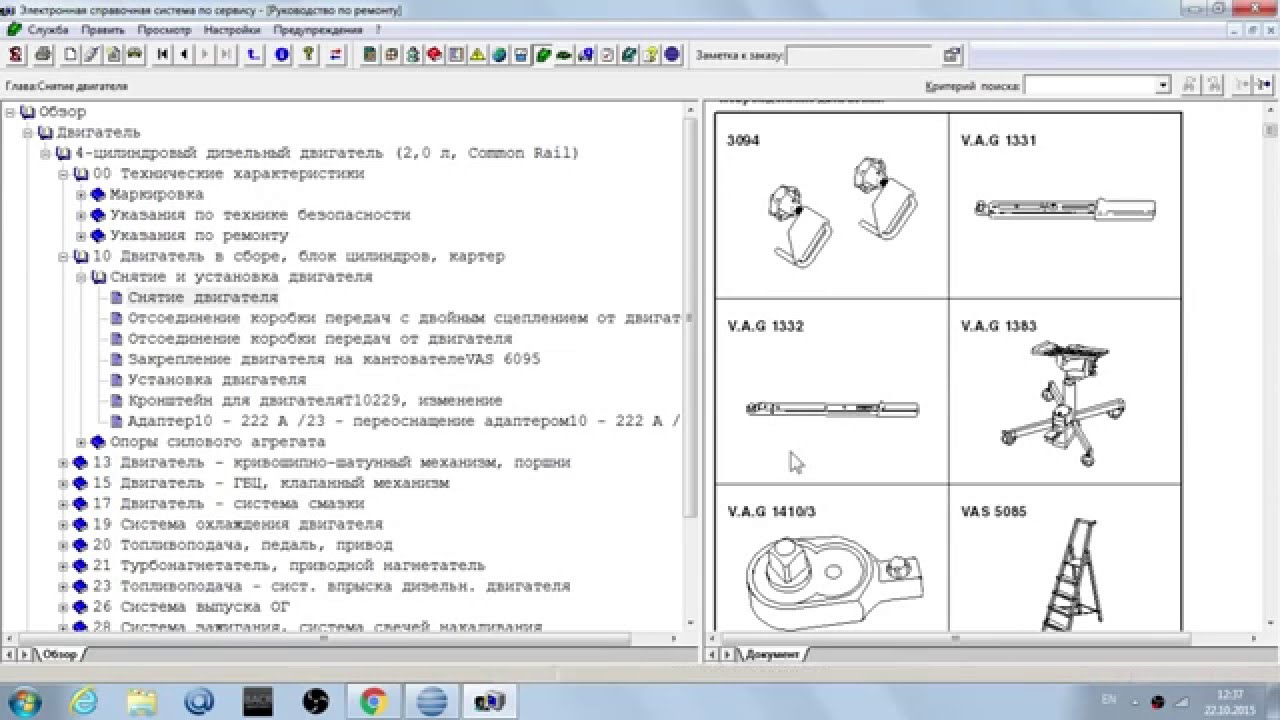Collapse the Двигатель tree node
The width and height of the screenshot is (1280, 720).
[x=28, y=133]
